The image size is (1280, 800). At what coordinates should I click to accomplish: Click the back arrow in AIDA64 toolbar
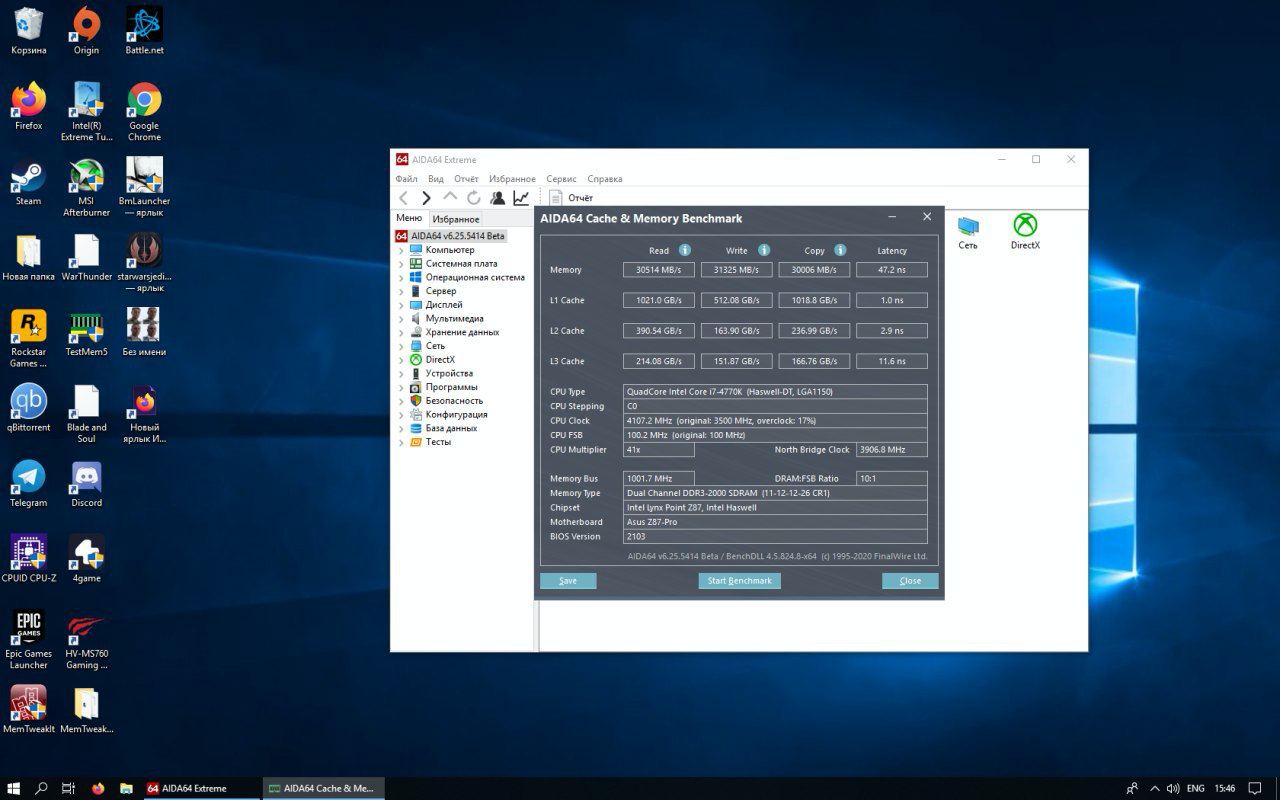click(x=403, y=198)
